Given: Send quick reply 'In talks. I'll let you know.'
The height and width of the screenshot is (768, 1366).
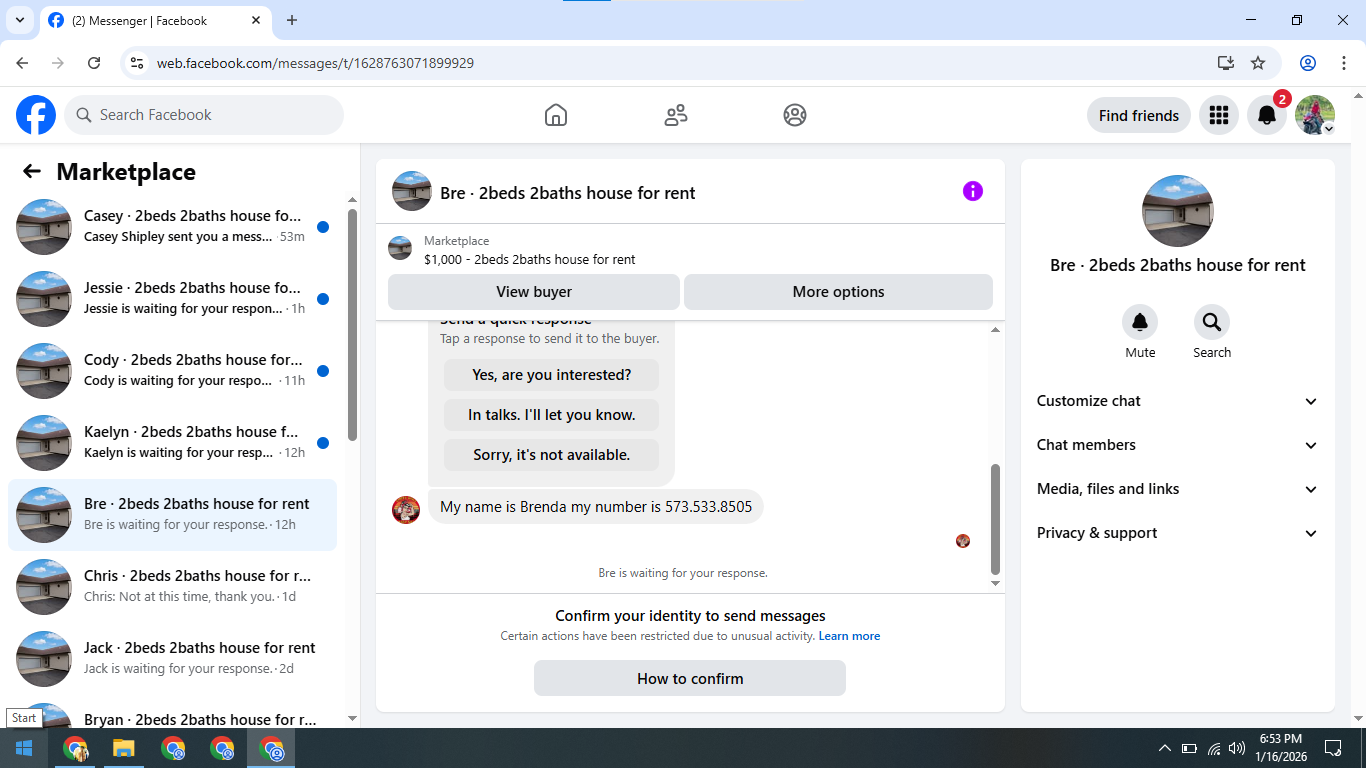Looking at the screenshot, I should pyautogui.click(x=551, y=415).
